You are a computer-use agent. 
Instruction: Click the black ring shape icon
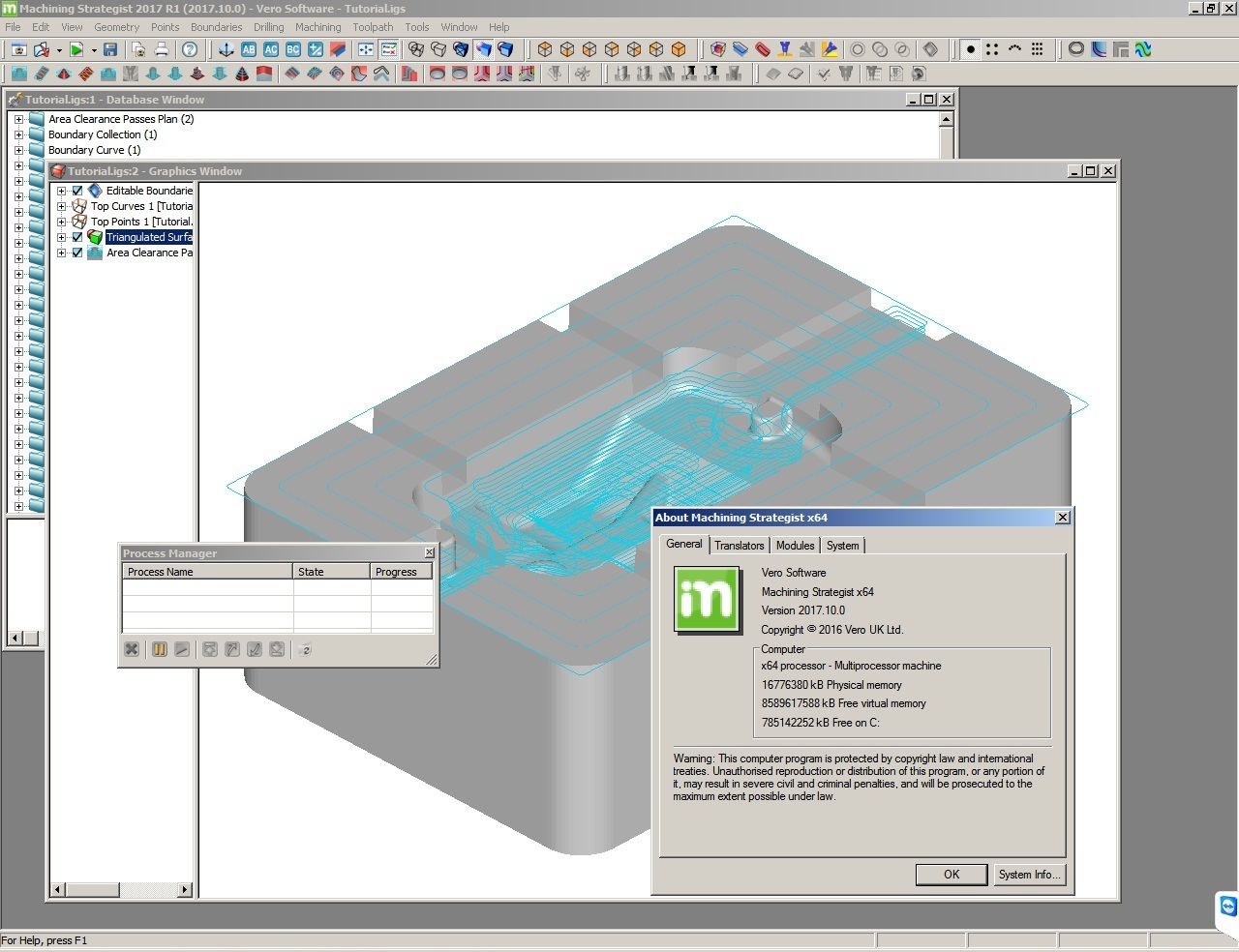pos(1076,49)
